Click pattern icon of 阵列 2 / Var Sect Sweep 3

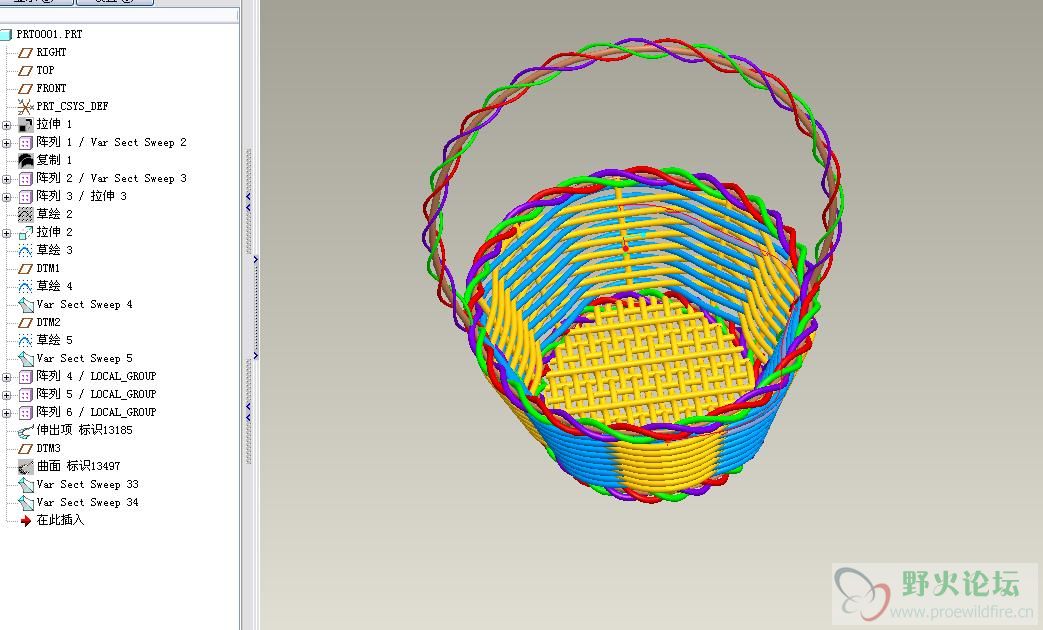(x=25, y=178)
